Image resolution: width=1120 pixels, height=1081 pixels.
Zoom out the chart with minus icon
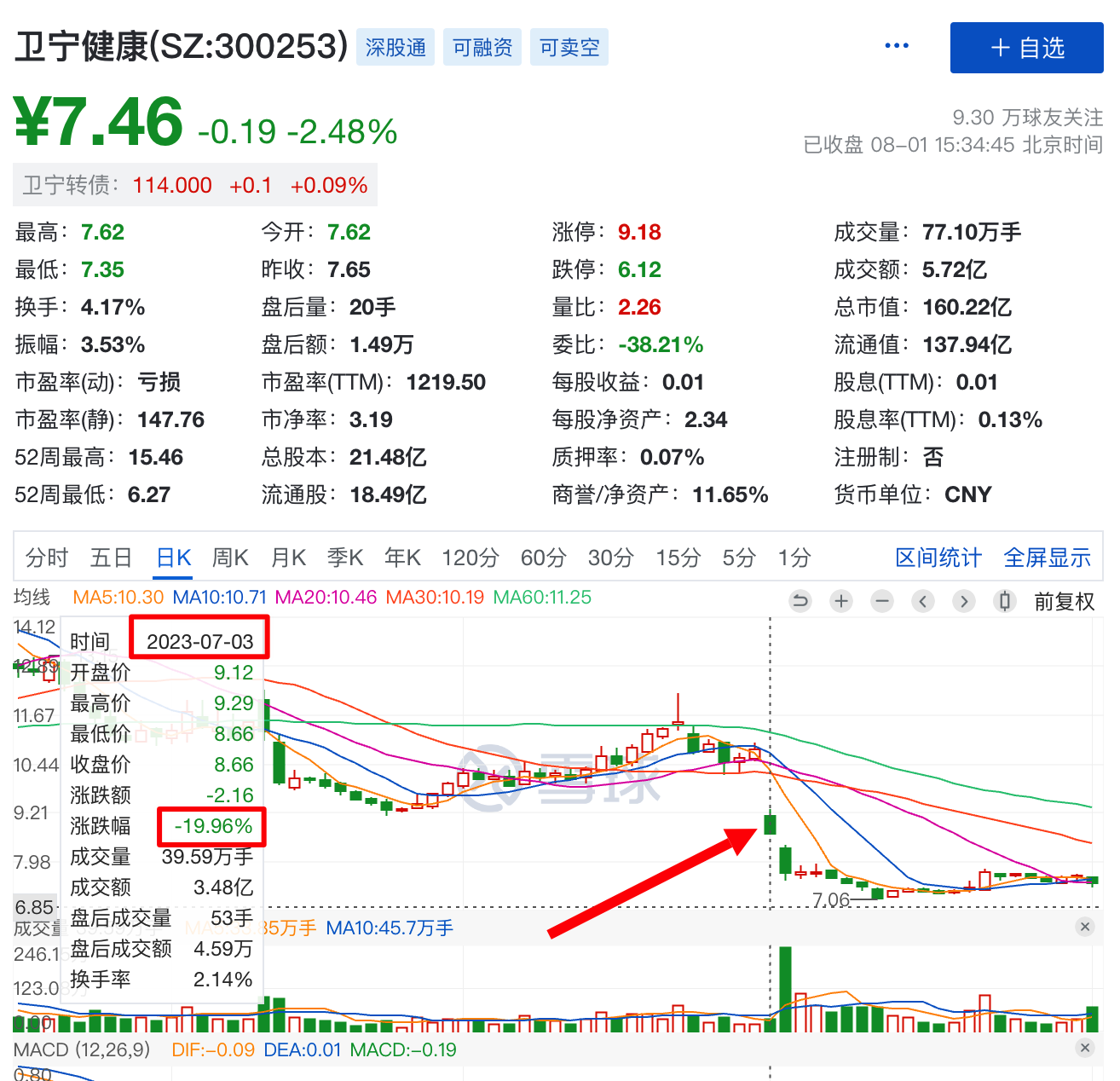(x=882, y=601)
